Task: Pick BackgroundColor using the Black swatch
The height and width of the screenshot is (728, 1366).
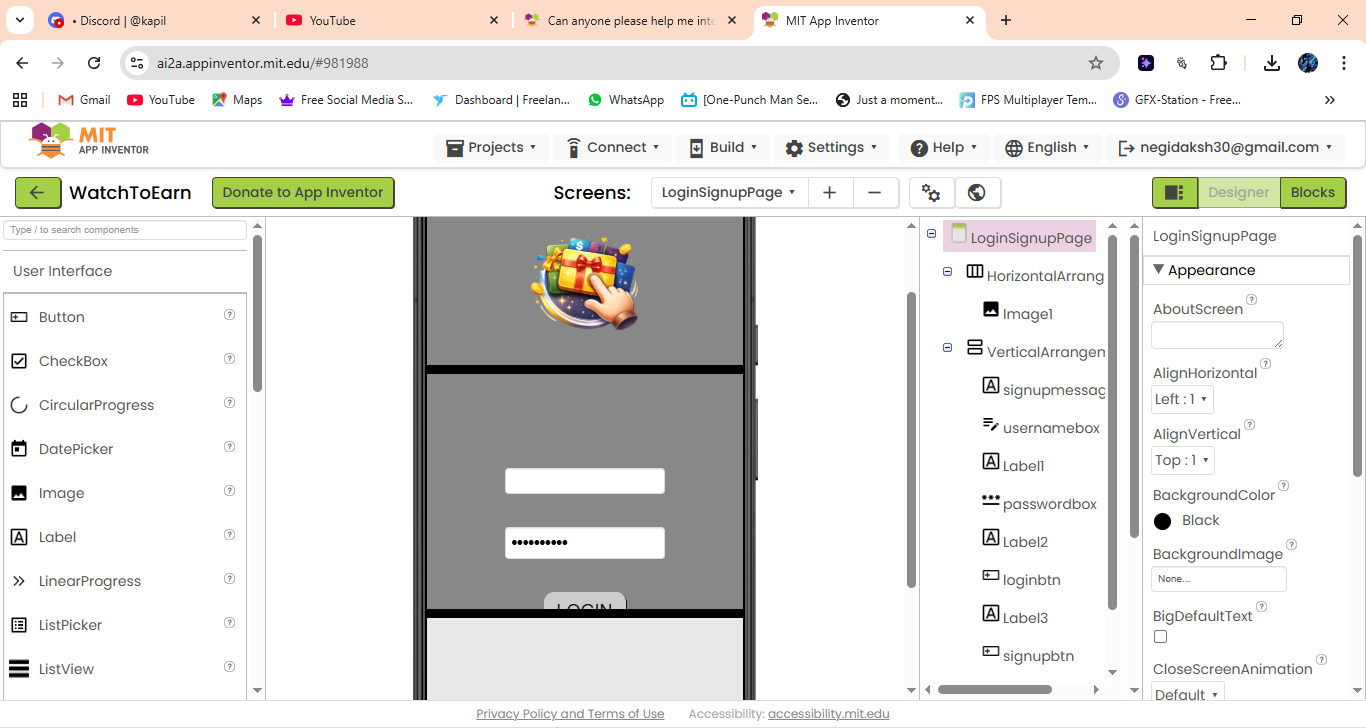Action: click(x=1163, y=521)
